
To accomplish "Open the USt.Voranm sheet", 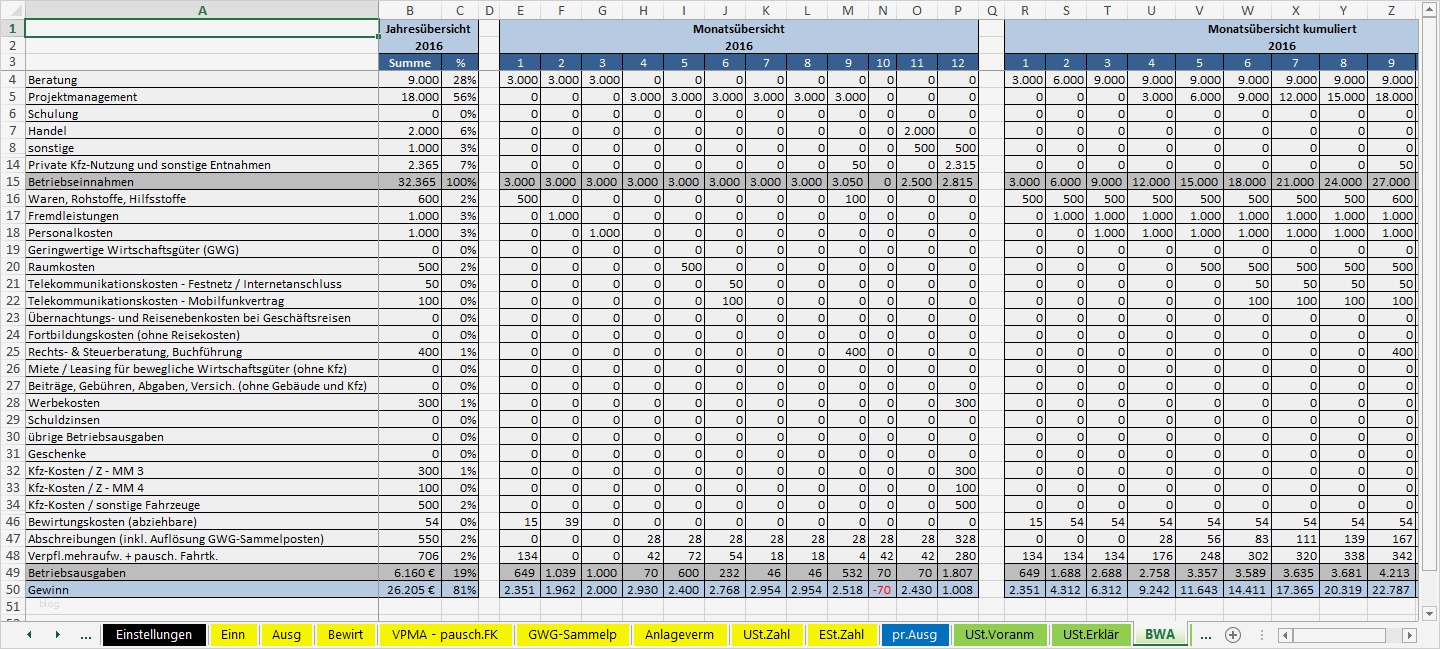I will [999, 634].
